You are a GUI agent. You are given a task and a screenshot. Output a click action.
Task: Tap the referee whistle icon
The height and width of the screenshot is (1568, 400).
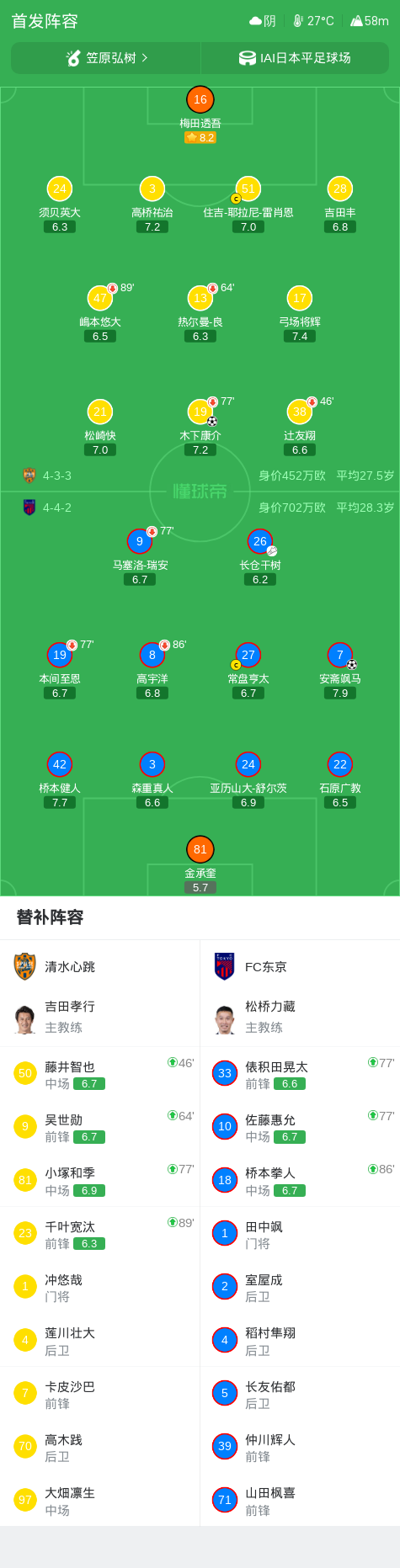(x=73, y=58)
